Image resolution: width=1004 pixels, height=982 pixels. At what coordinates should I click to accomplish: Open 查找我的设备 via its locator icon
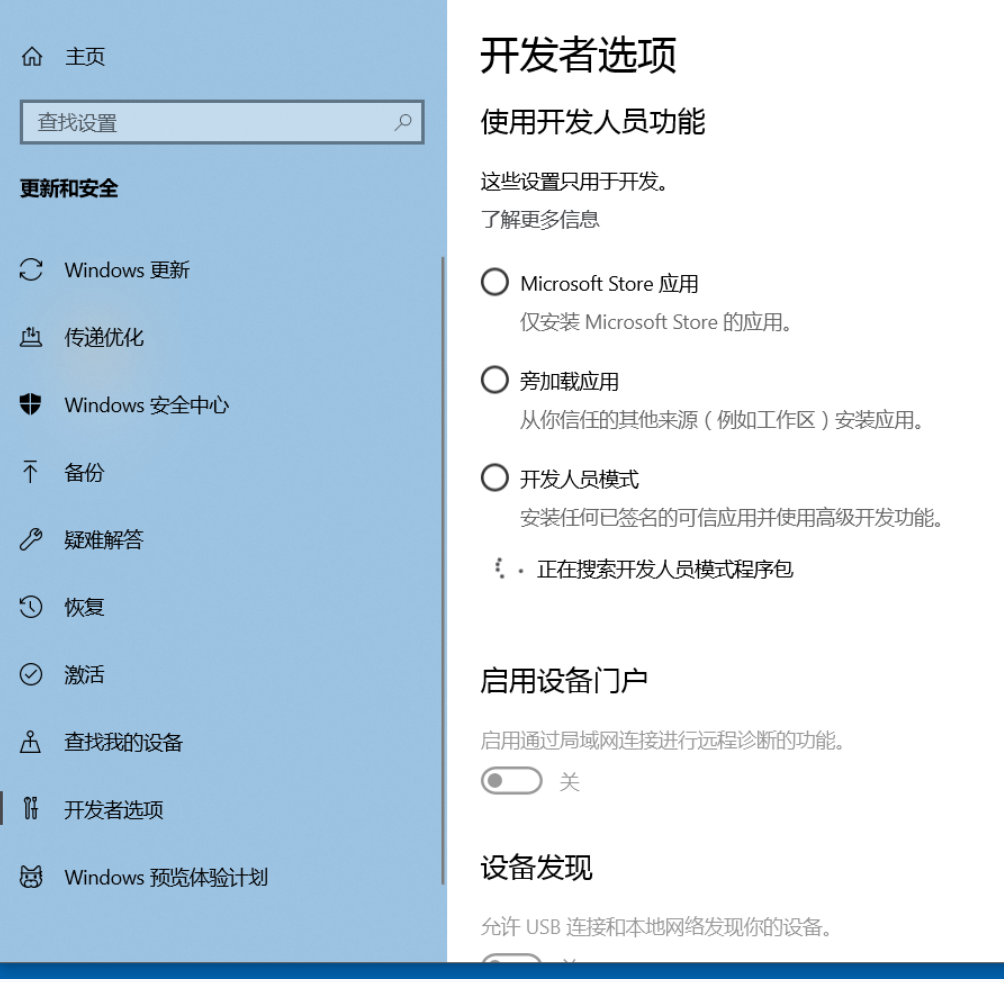32,742
